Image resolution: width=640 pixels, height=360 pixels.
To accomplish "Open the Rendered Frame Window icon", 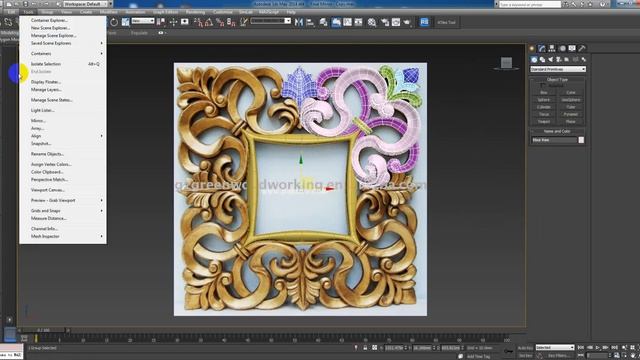I will [x=396, y=22].
